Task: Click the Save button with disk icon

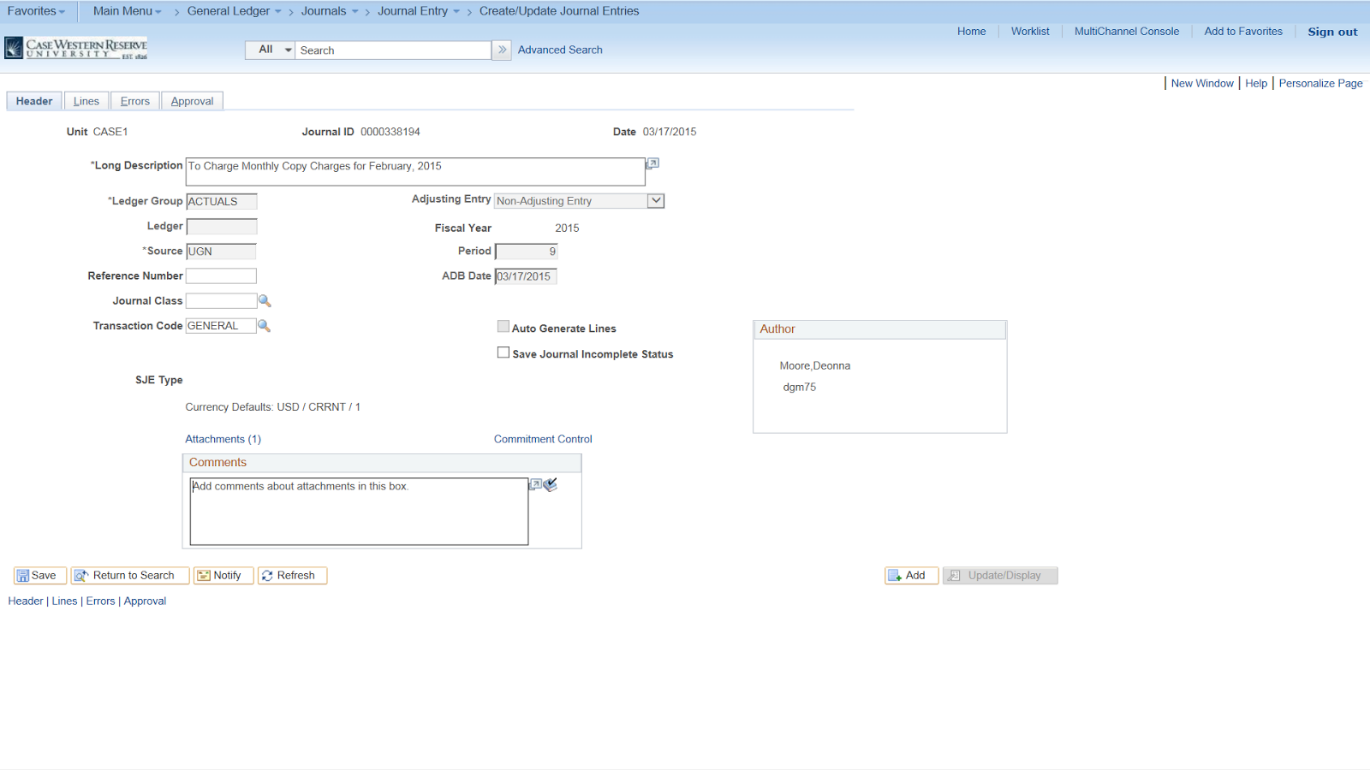Action: [39, 575]
